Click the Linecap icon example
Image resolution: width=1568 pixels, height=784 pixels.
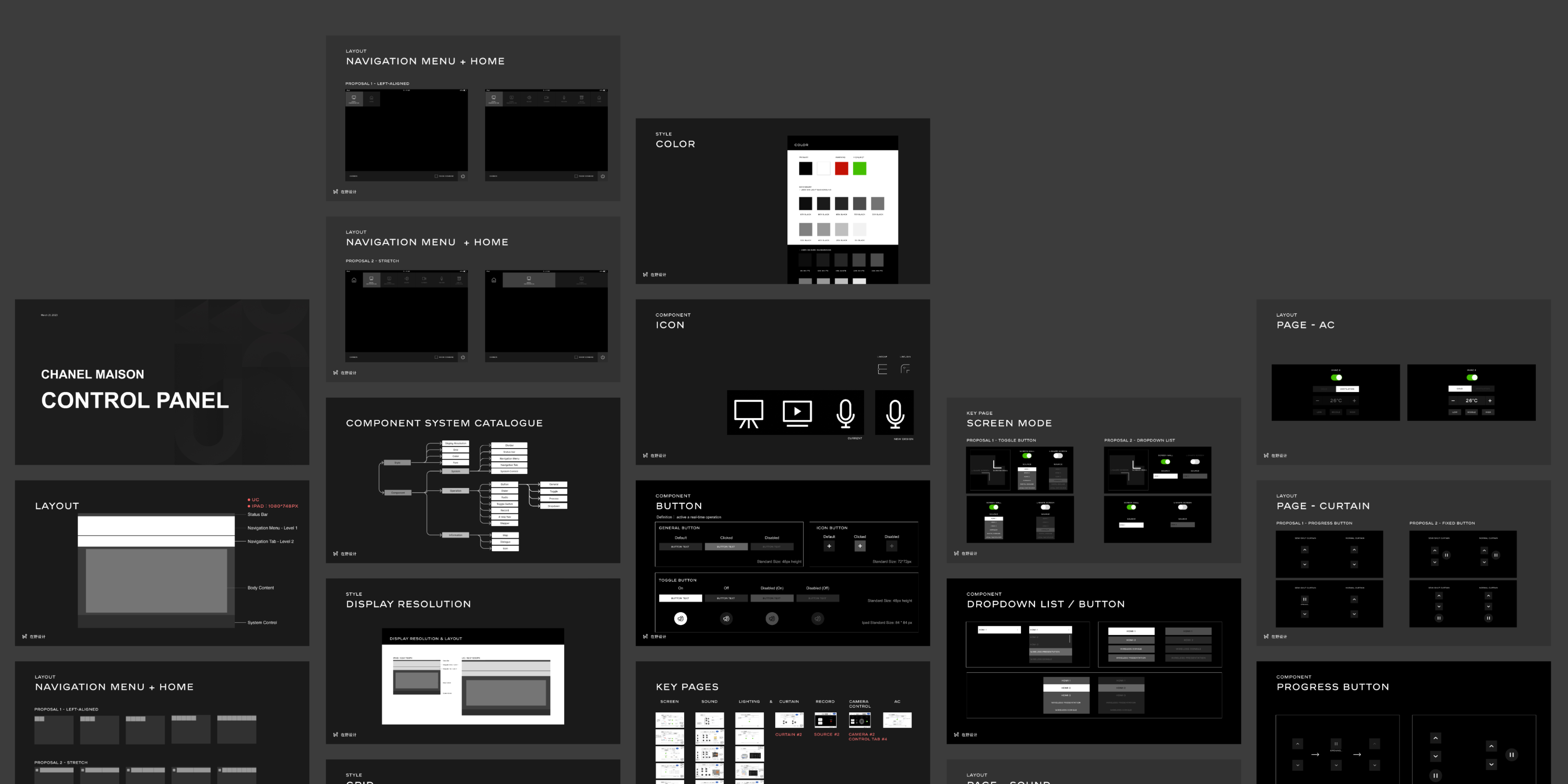click(882, 369)
